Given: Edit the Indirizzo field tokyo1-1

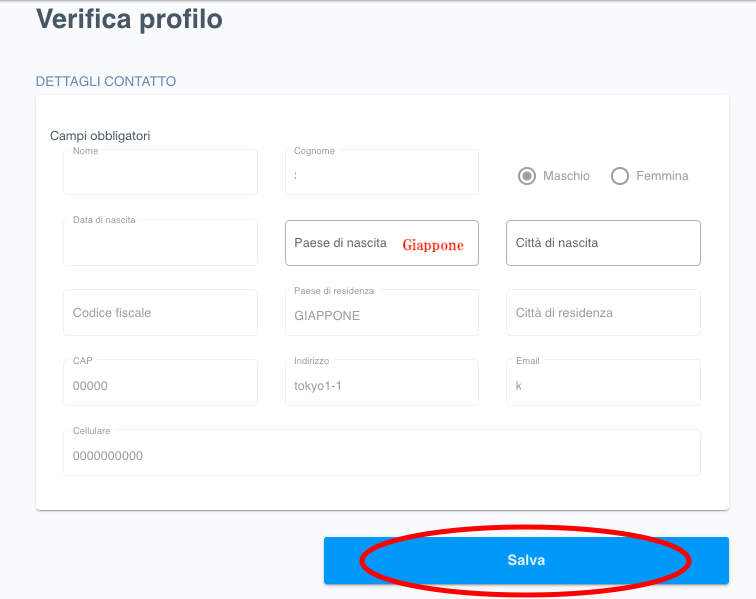Looking at the screenshot, I should (382, 382).
